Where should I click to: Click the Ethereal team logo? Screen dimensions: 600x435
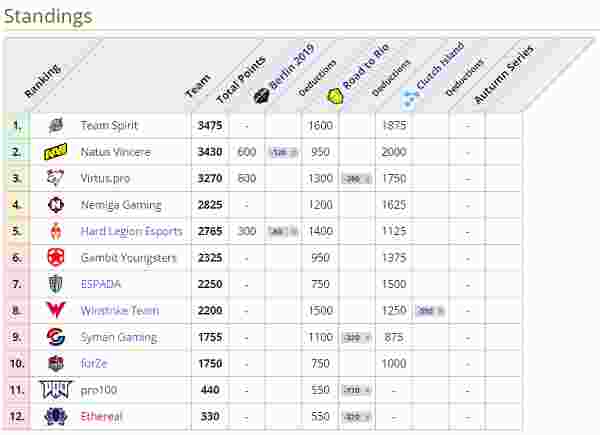(x=56, y=416)
